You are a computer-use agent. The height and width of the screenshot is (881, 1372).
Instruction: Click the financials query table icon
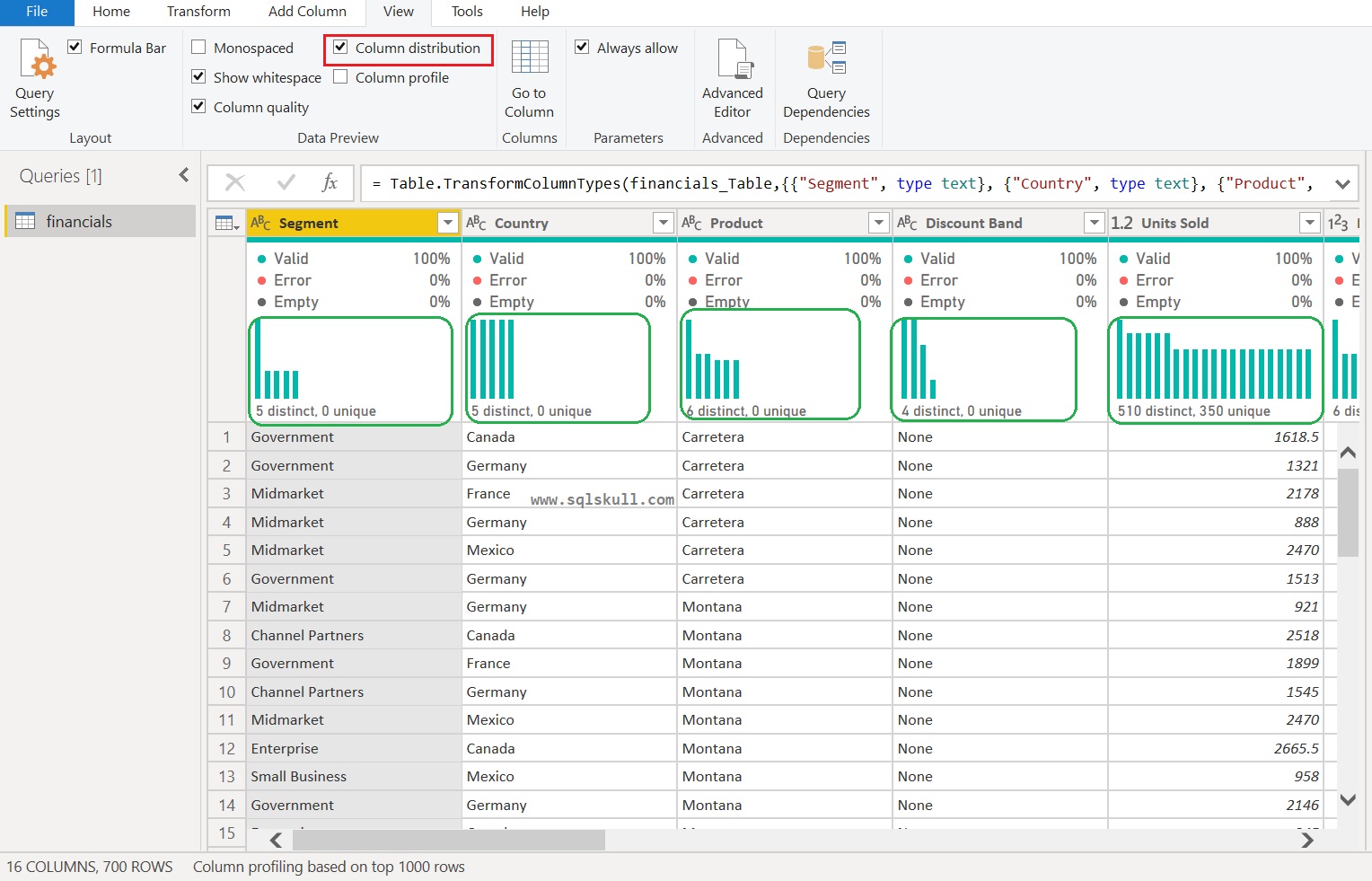pyautogui.click(x=25, y=221)
